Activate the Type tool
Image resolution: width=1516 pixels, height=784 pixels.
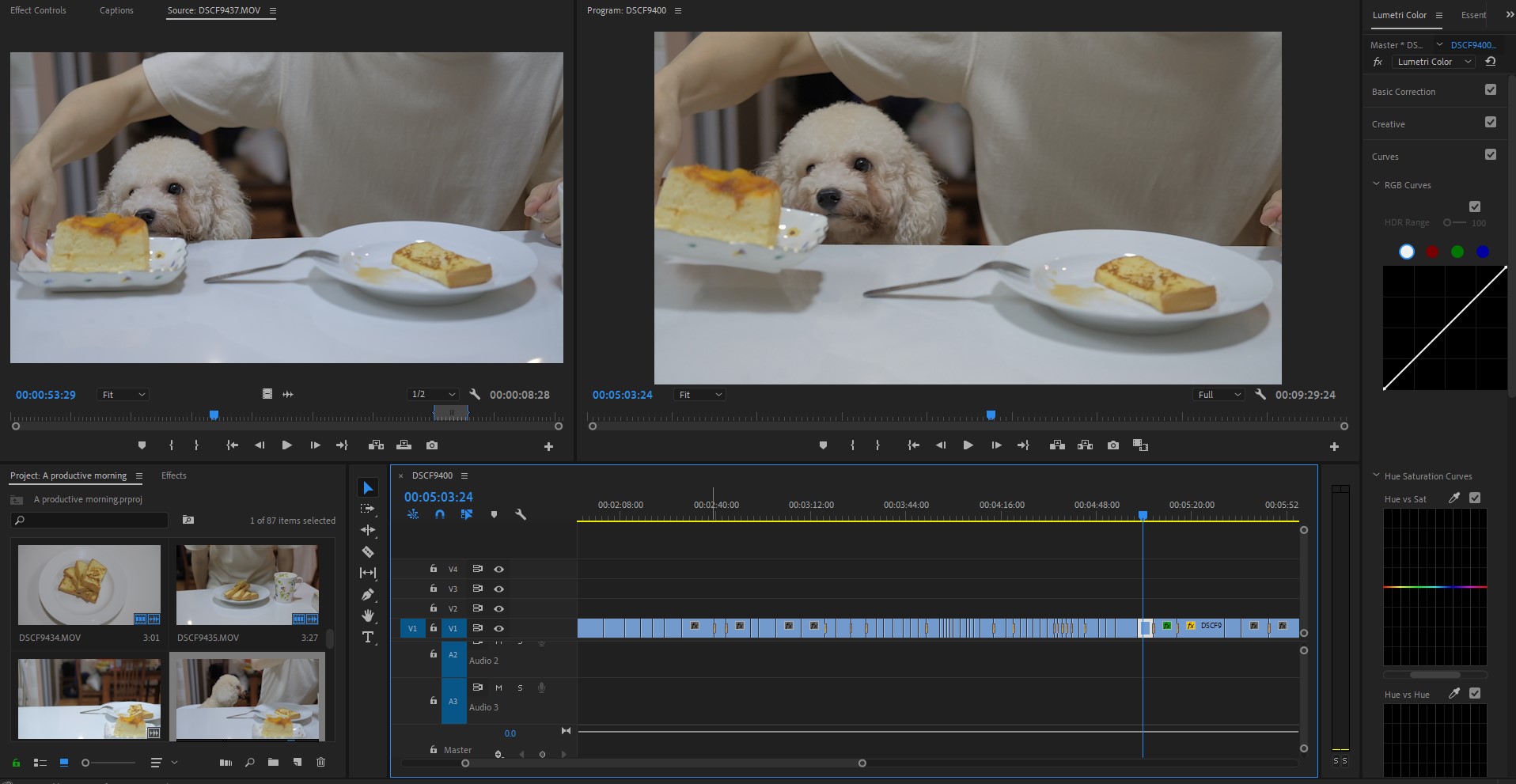tap(368, 637)
